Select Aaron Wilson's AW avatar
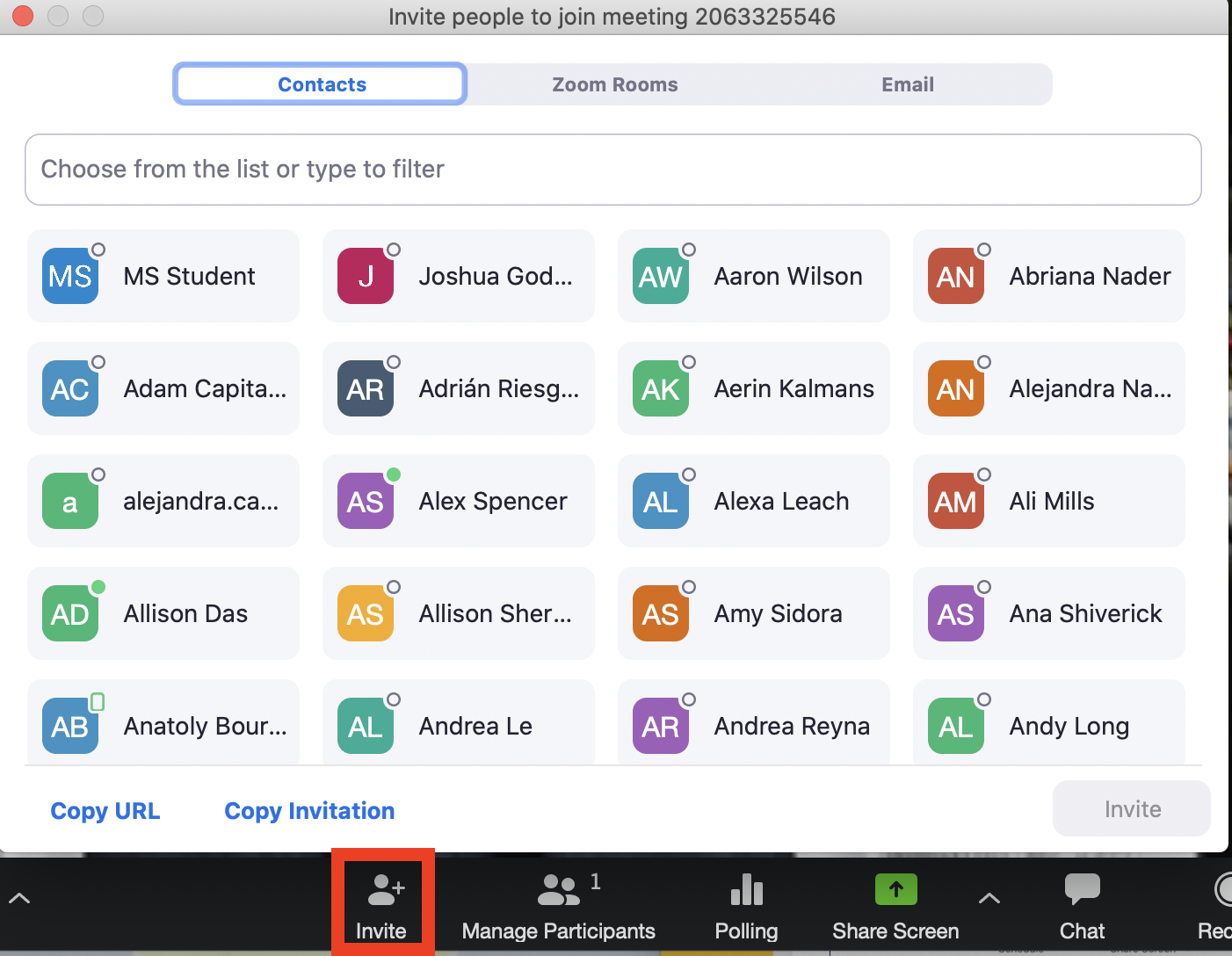The height and width of the screenshot is (956, 1232). pos(661,276)
